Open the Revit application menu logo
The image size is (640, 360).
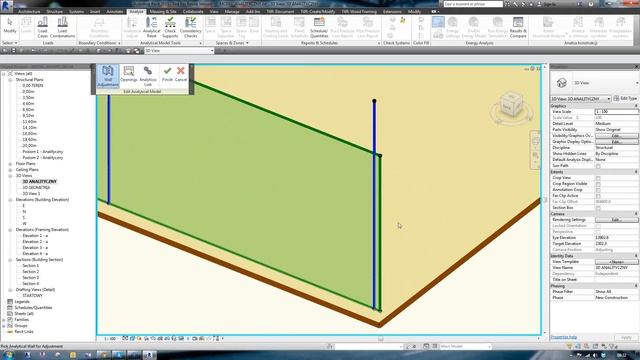(x=6, y=5)
